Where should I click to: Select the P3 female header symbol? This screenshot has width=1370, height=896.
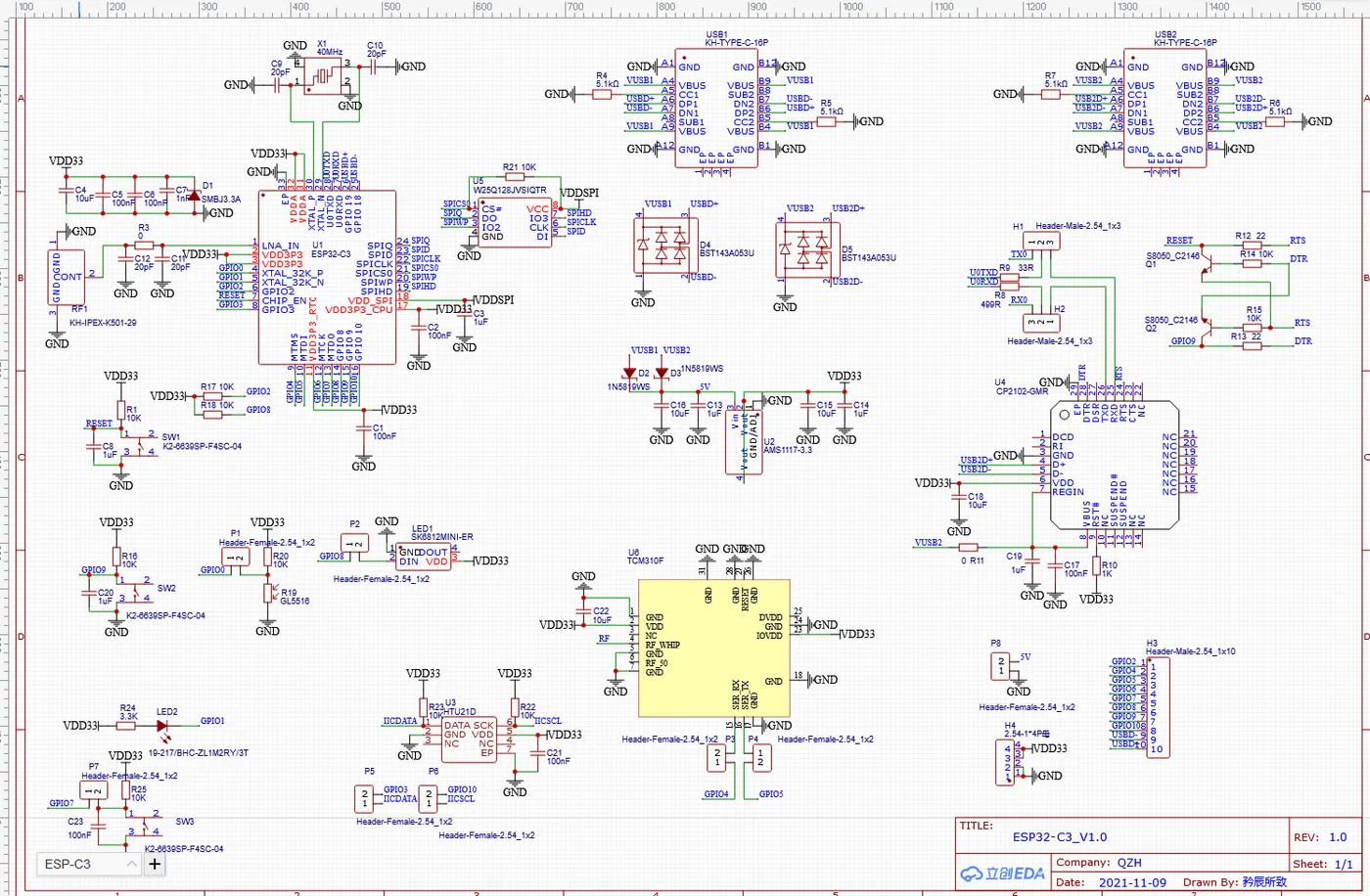pos(717,757)
